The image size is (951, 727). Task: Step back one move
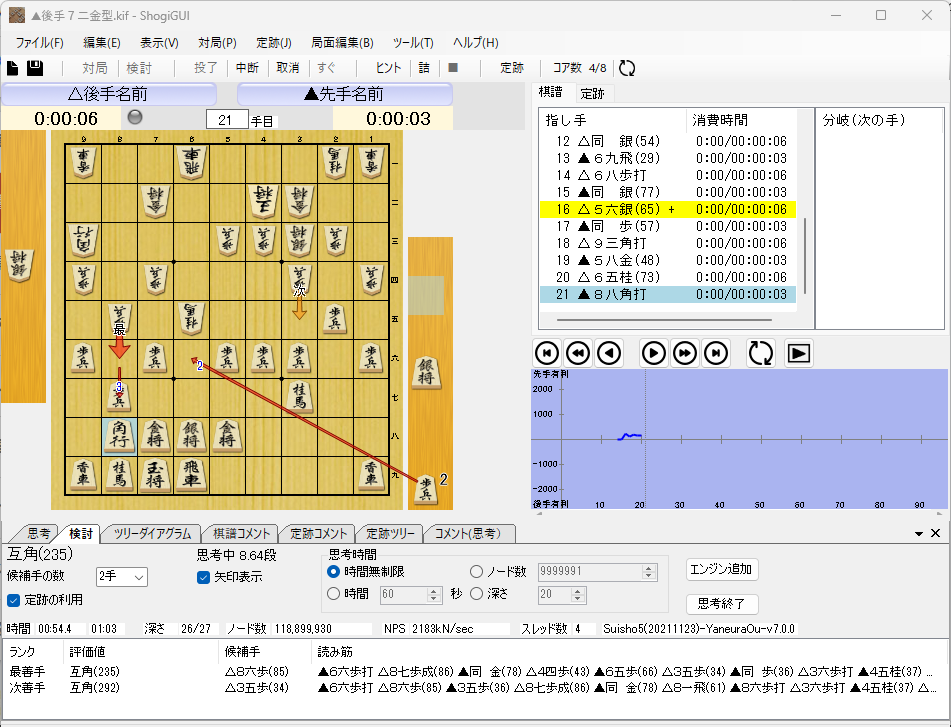(x=609, y=353)
